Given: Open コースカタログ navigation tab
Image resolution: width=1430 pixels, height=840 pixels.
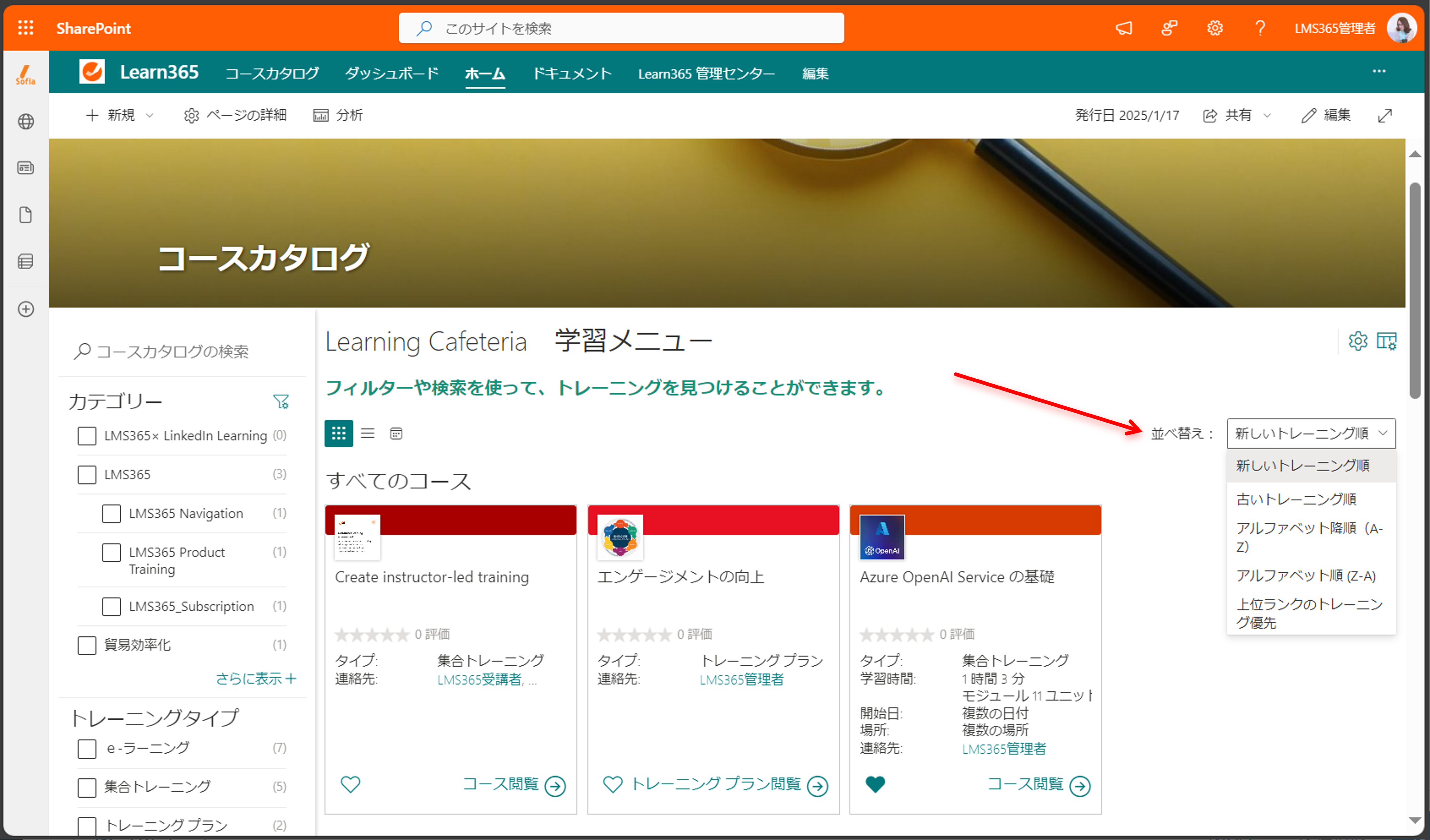Looking at the screenshot, I should click(273, 73).
